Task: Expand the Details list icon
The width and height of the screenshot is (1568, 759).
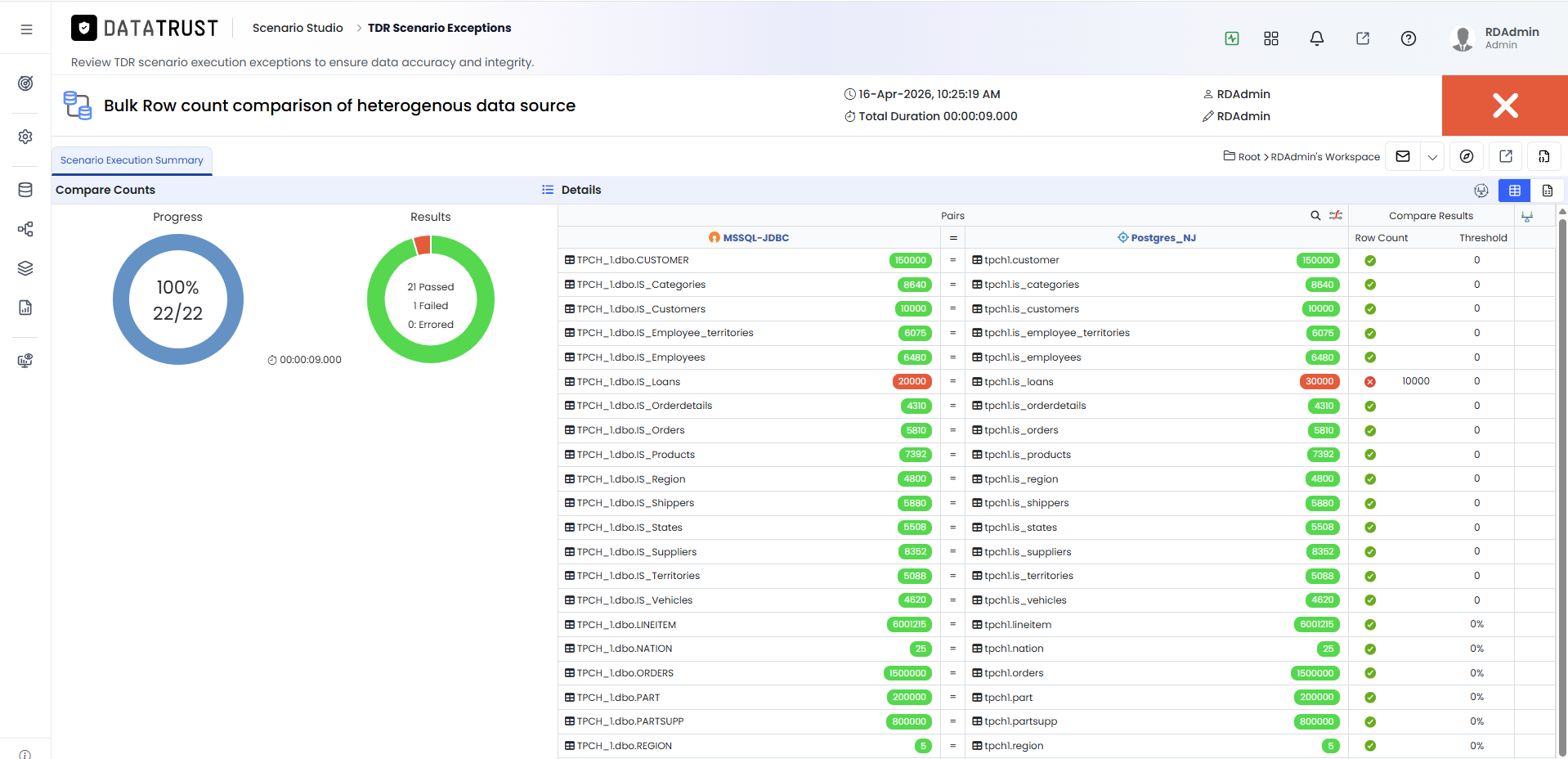Action: (548, 190)
